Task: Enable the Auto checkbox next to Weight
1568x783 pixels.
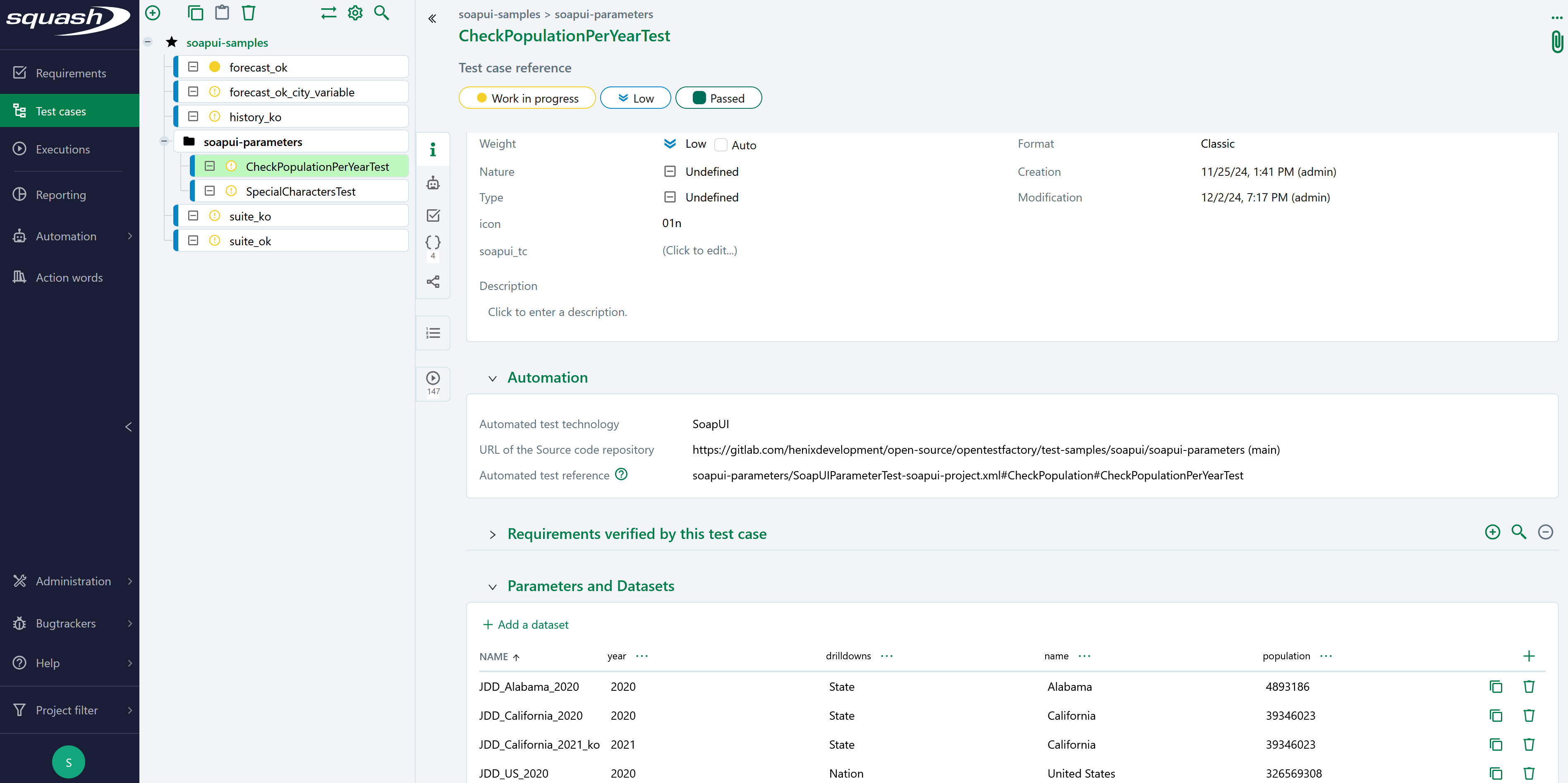Action: pyautogui.click(x=721, y=144)
